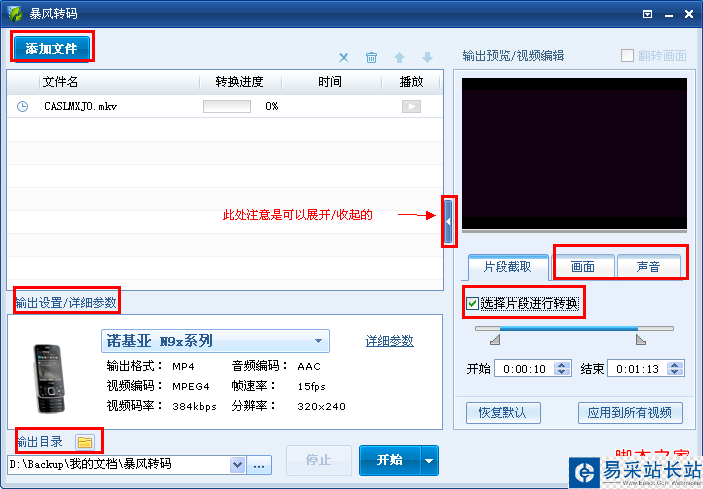Click the Nokia phone thumbnail

50,378
